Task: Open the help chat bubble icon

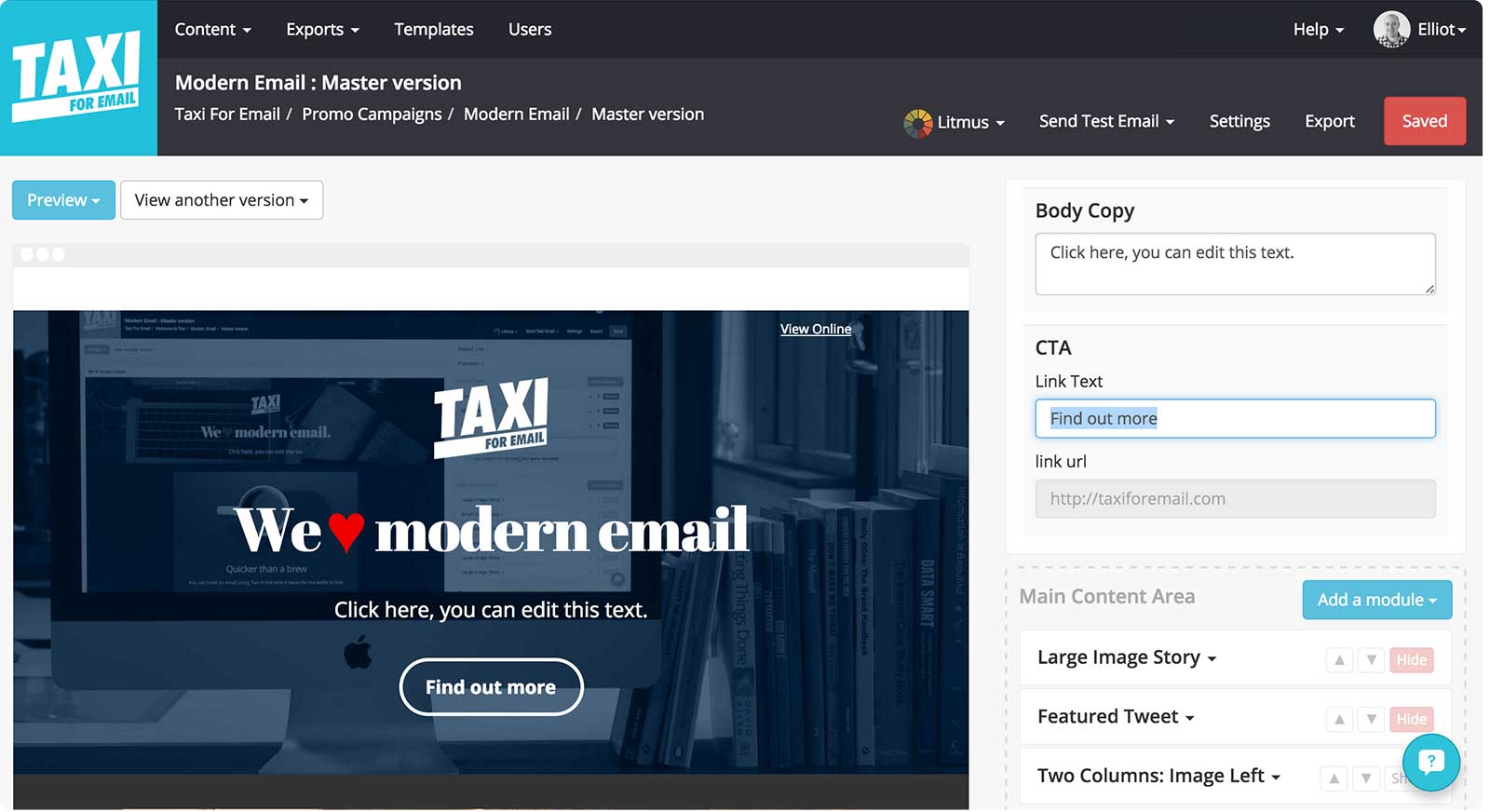Action: coord(1430,763)
